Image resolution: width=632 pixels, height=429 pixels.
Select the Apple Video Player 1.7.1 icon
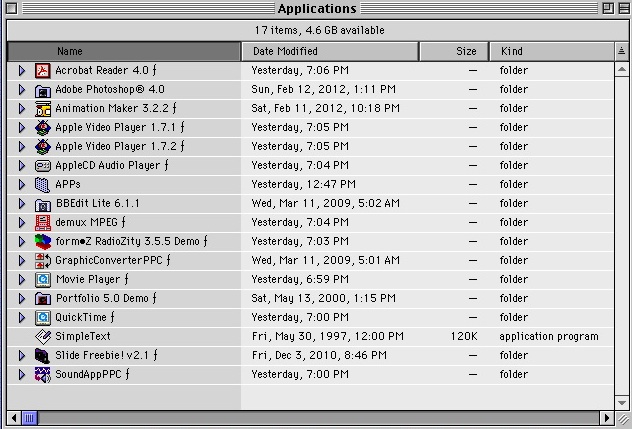coord(42,128)
